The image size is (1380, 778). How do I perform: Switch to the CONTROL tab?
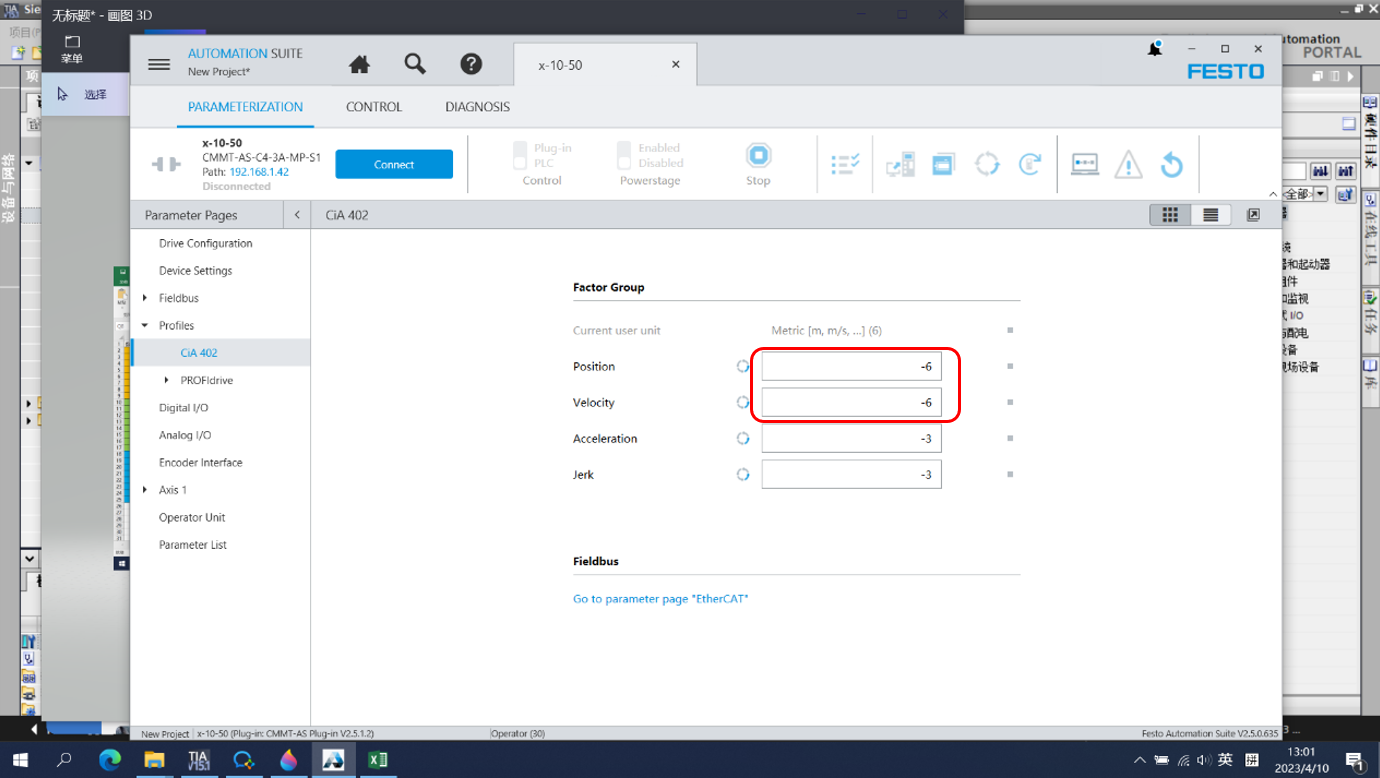point(374,107)
